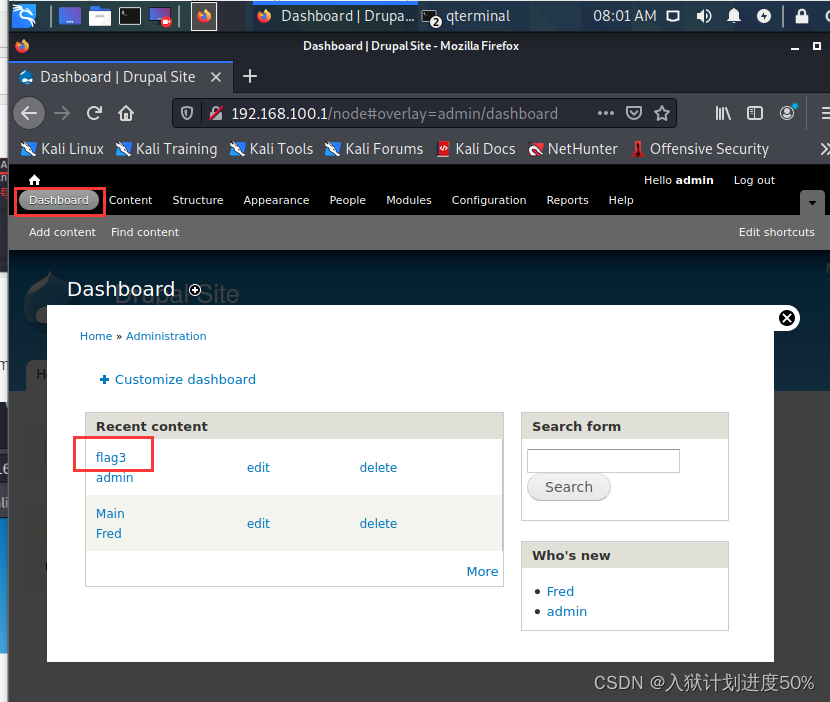
Task: Open the Structure admin menu
Action: click(x=197, y=200)
